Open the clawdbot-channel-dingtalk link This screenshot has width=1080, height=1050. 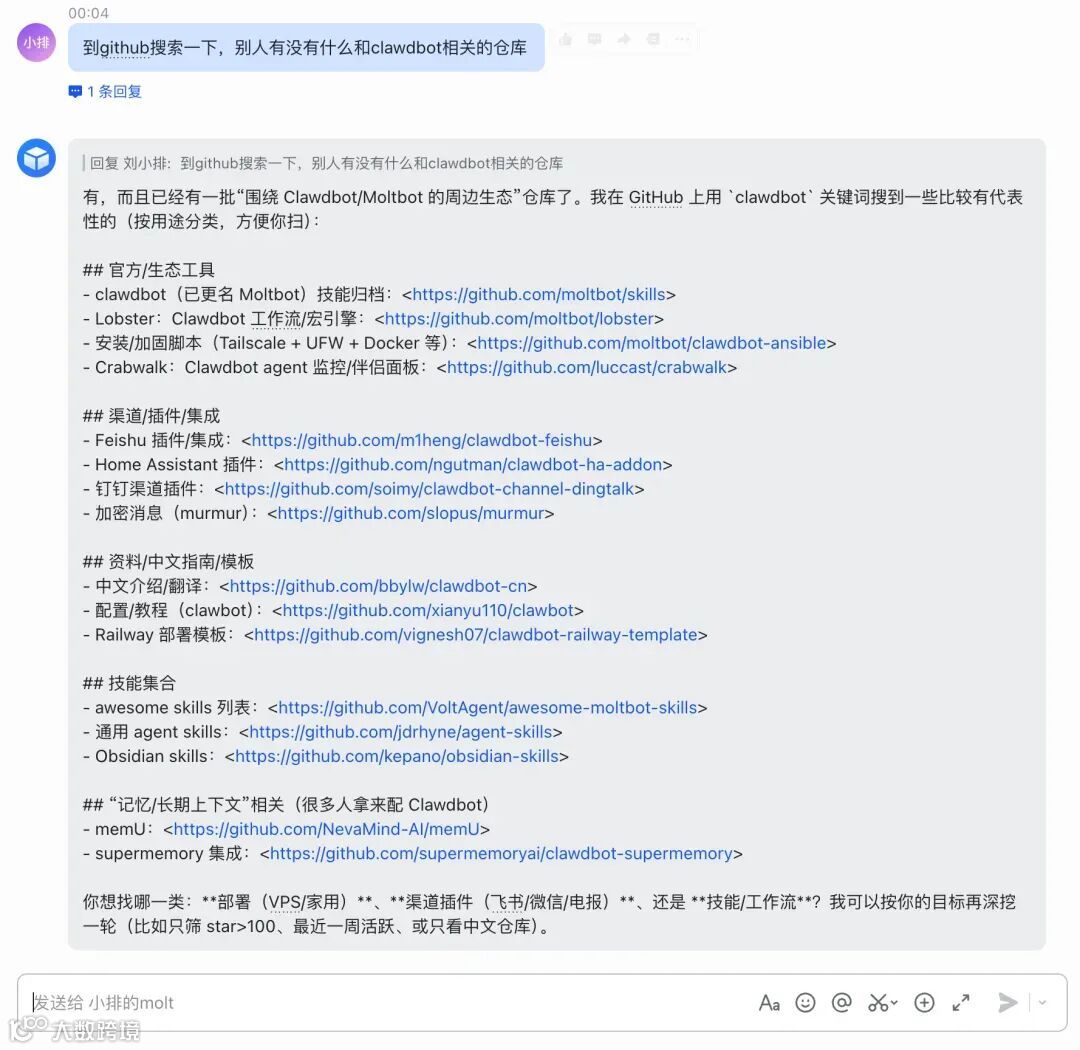tap(429, 489)
